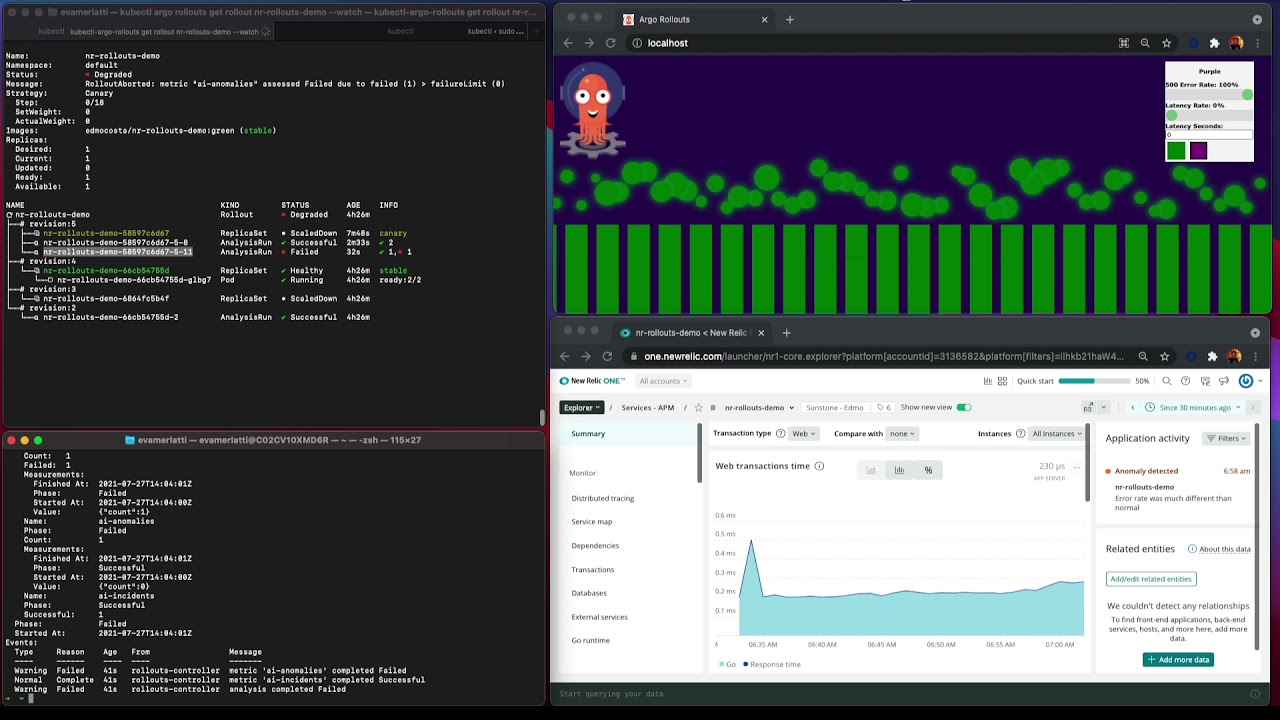1280x720 pixels.
Task: Click the Start querying your data bar
Action: [909, 693]
